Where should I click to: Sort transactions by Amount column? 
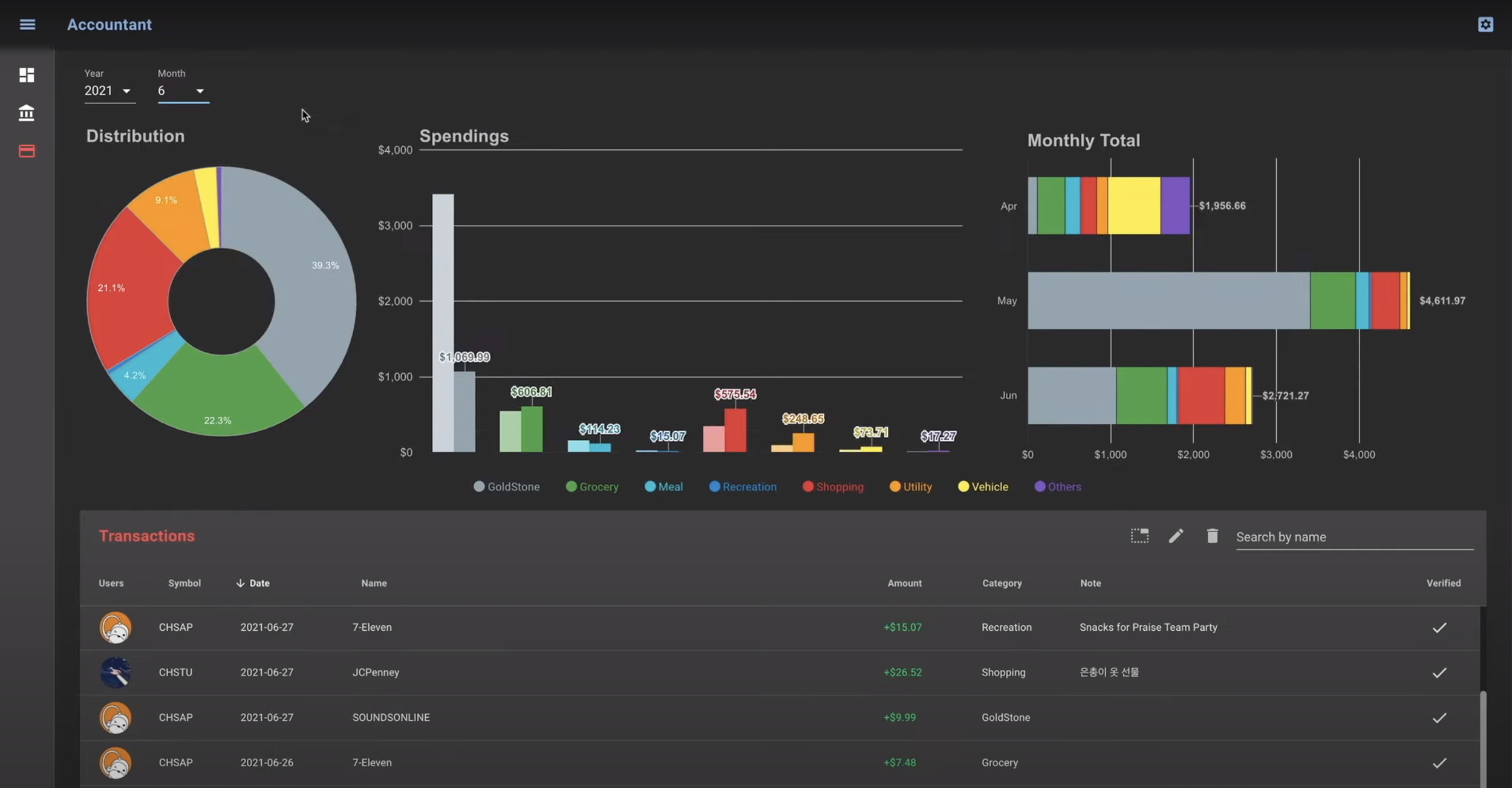coord(904,583)
